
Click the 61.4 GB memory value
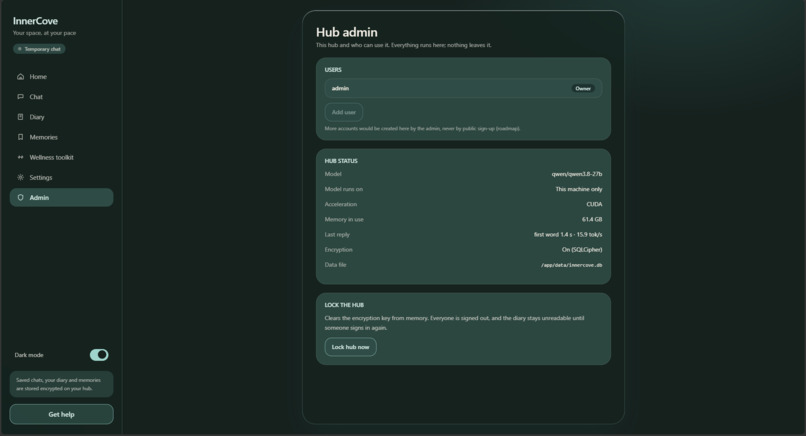pyautogui.click(x=592, y=220)
